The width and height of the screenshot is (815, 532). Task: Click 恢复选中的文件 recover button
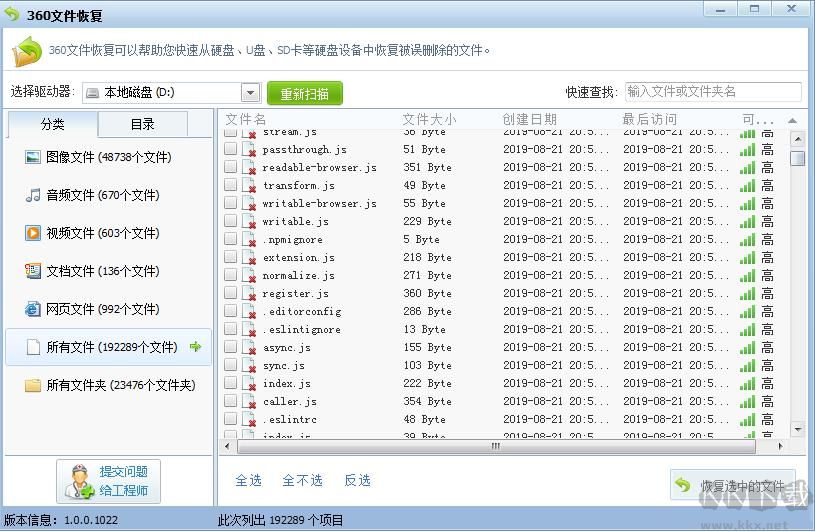click(732, 485)
